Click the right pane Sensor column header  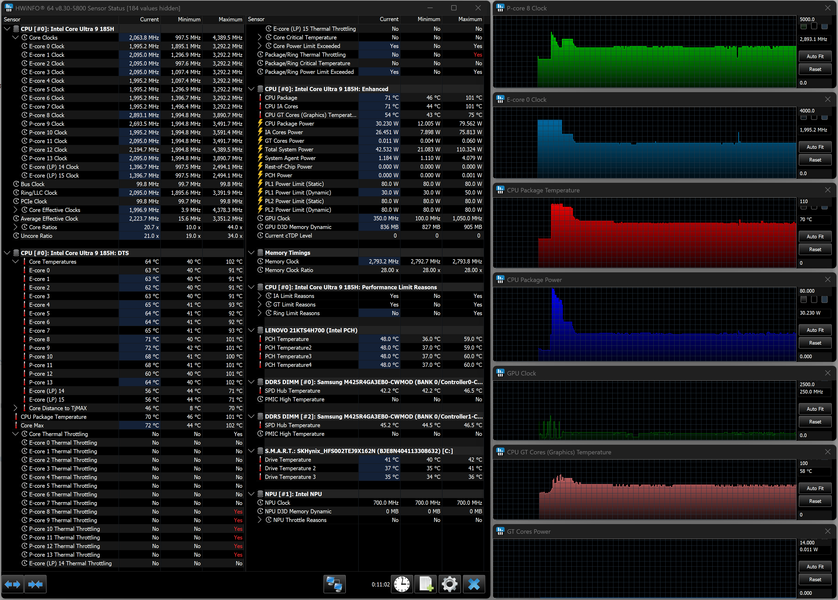[x=302, y=19]
